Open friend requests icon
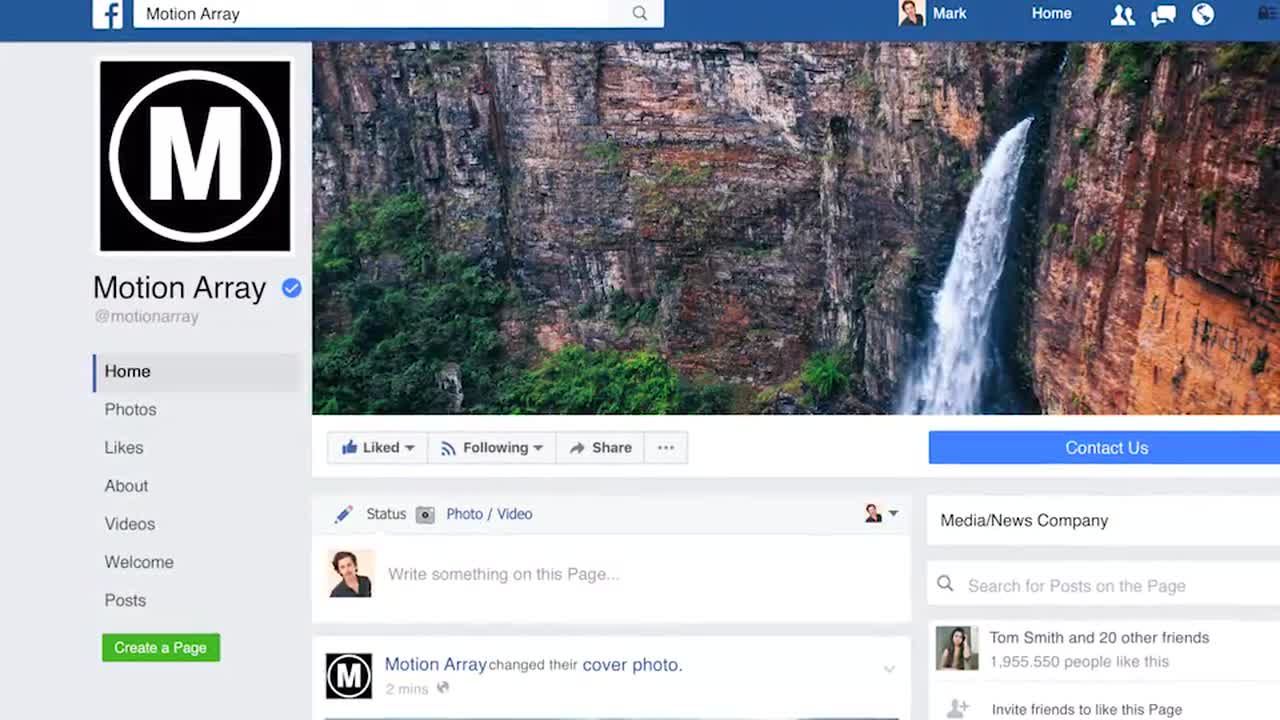The image size is (1280, 720). [1122, 15]
